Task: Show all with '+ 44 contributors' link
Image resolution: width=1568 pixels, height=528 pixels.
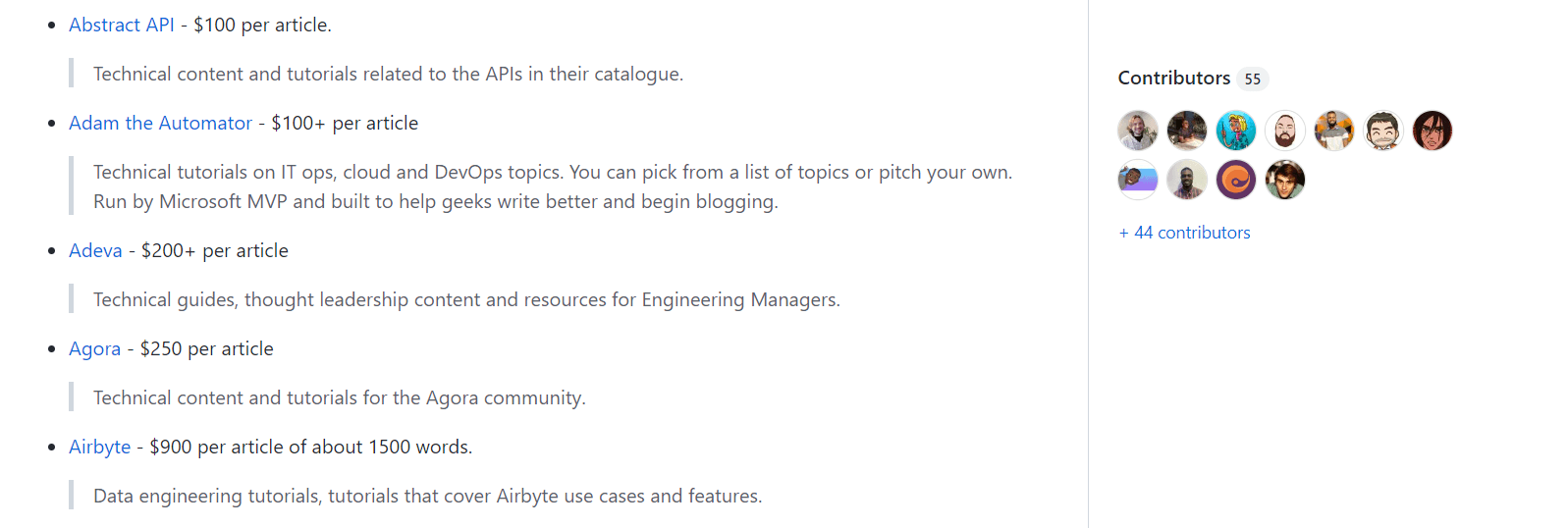Action: 1184,233
